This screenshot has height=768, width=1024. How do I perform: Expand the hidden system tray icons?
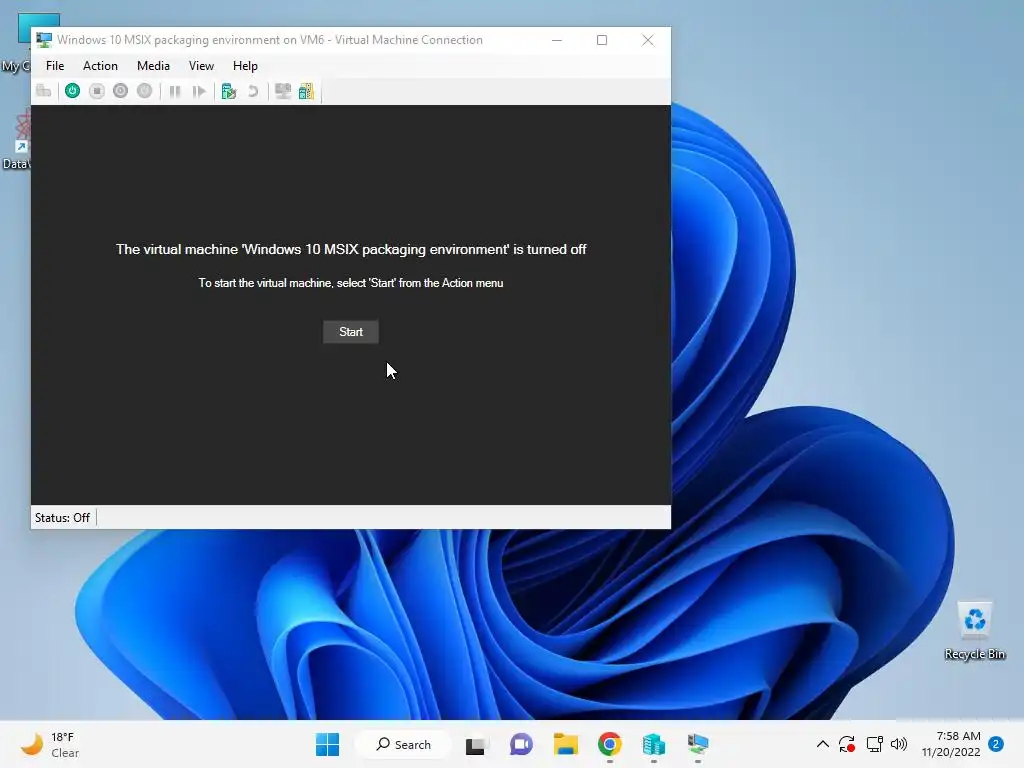[823, 744]
